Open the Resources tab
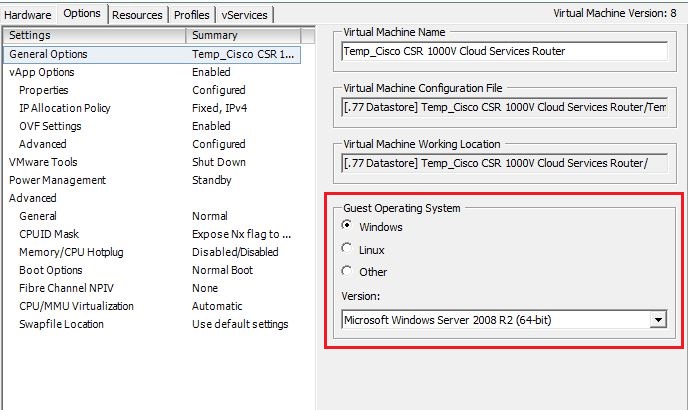 [137, 15]
